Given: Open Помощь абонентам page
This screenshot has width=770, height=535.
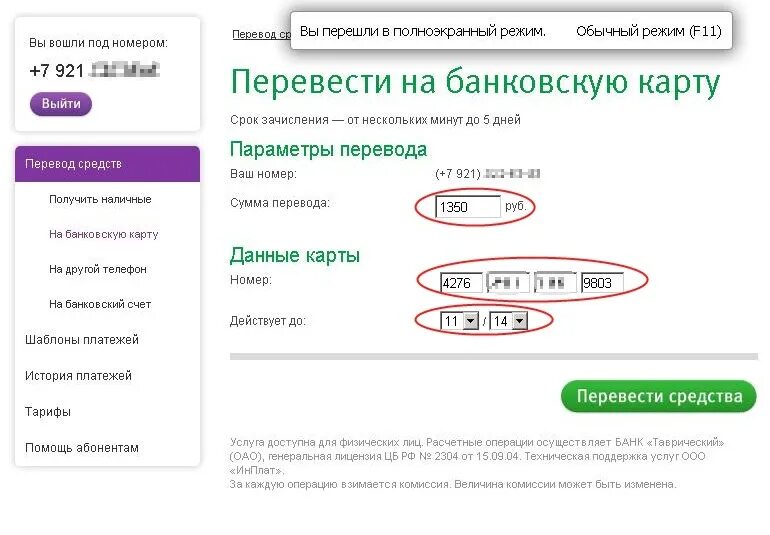Looking at the screenshot, I should tap(82, 448).
